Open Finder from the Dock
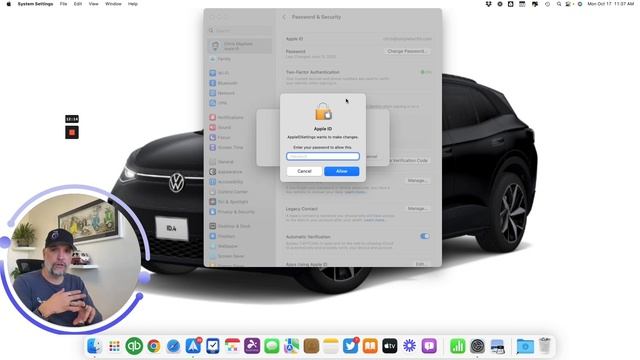The height and width of the screenshot is (360, 640). click(x=94, y=346)
